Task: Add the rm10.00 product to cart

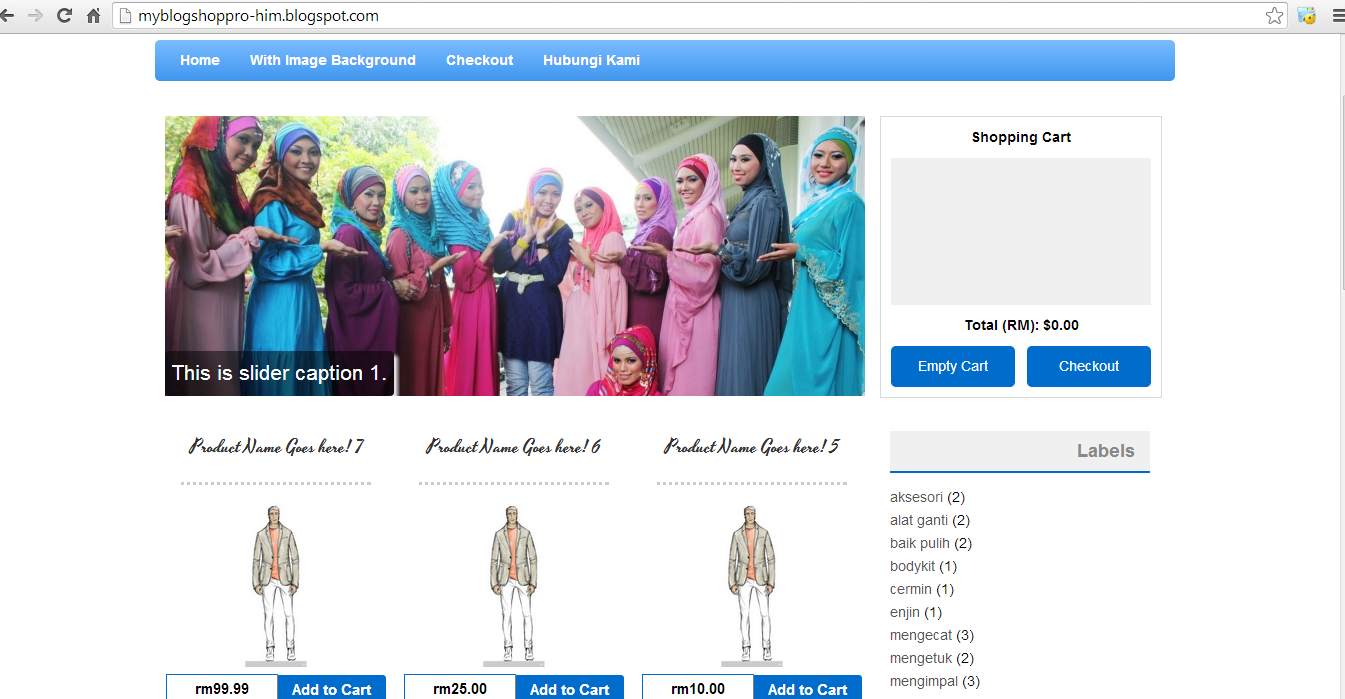Action: pyautogui.click(x=807, y=688)
